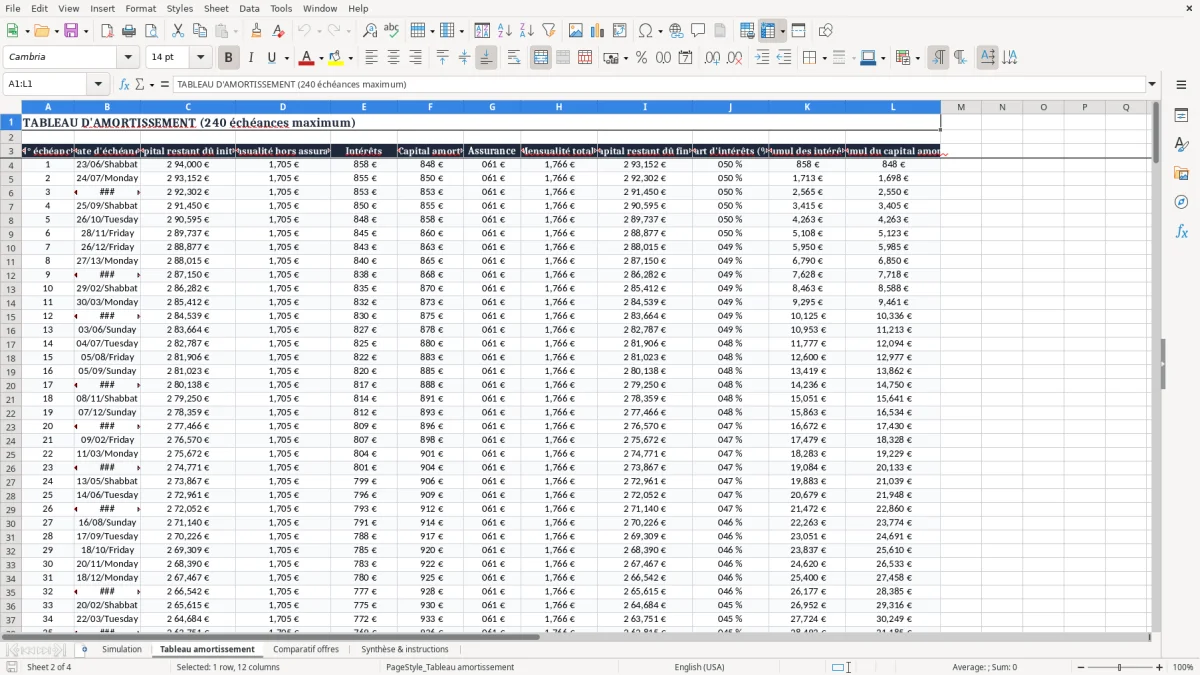
Task: Open the font name dropdown
Action: pyautogui.click(x=128, y=58)
